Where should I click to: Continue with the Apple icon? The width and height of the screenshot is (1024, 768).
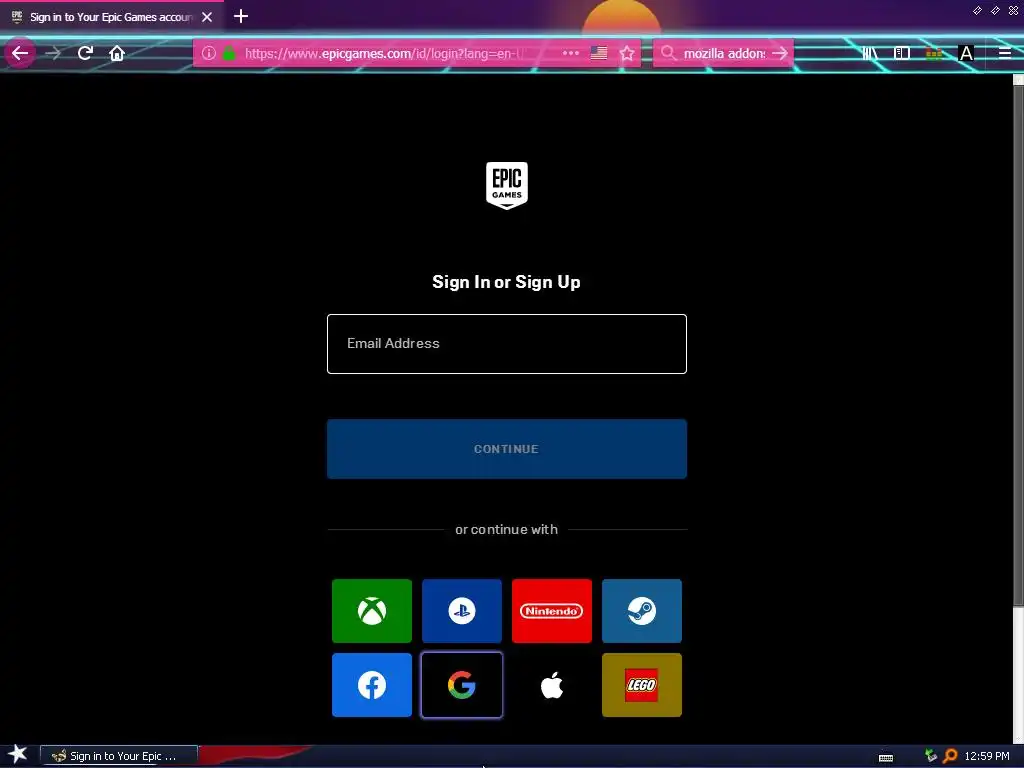pyautogui.click(x=552, y=685)
